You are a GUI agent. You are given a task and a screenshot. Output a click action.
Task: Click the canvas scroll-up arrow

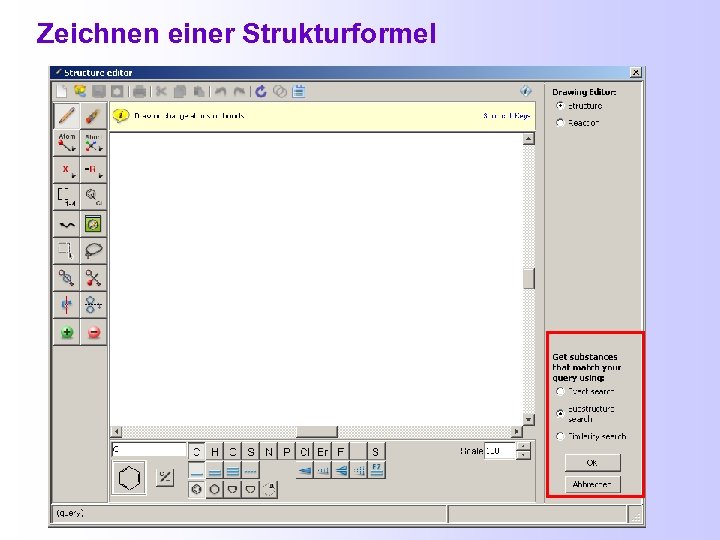pos(529,139)
